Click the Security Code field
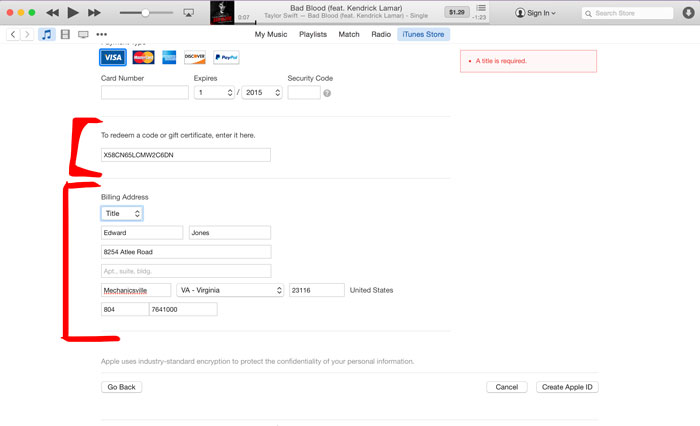This screenshot has height=426, width=700. pyautogui.click(x=304, y=92)
